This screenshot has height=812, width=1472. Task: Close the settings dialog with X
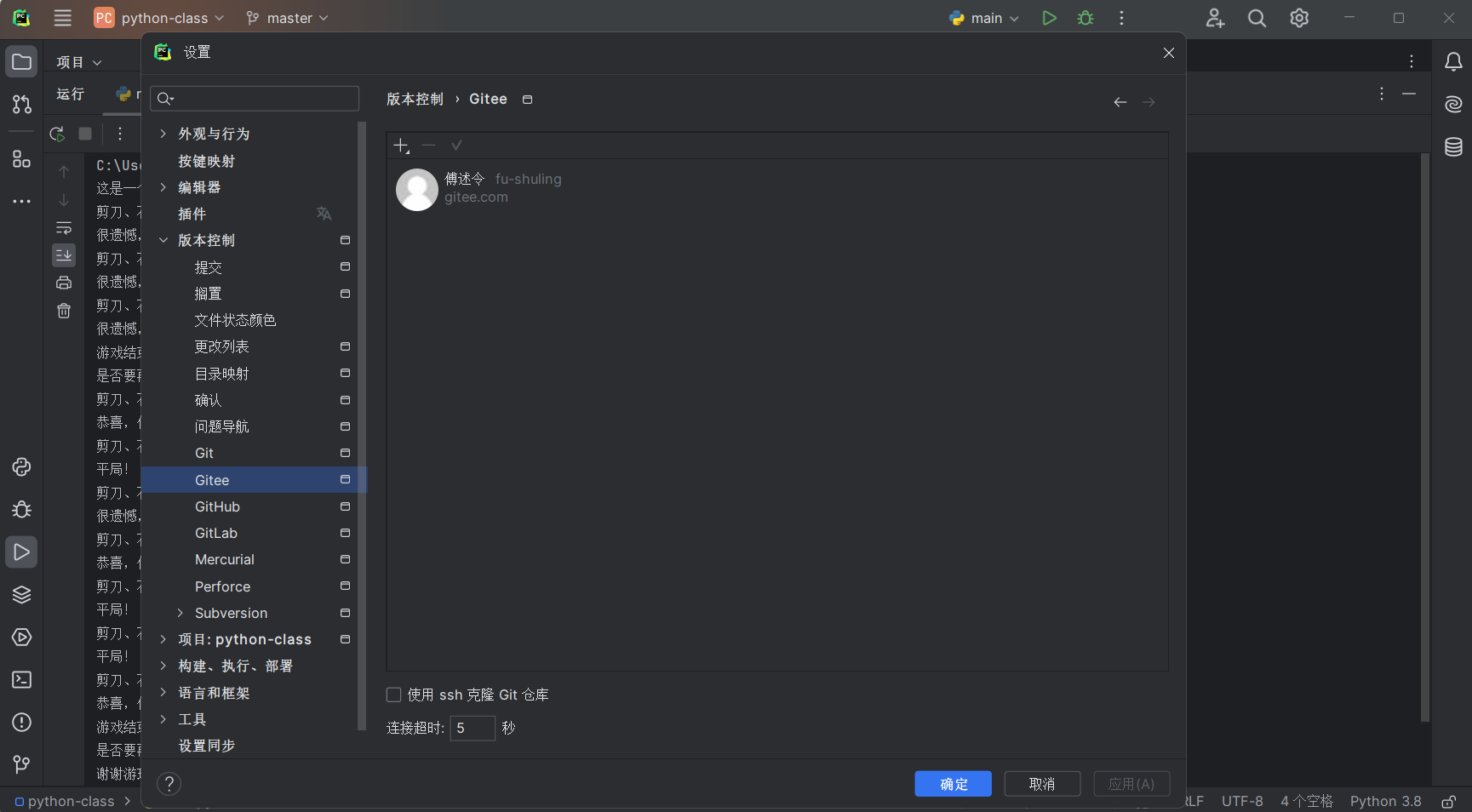pos(1169,53)
